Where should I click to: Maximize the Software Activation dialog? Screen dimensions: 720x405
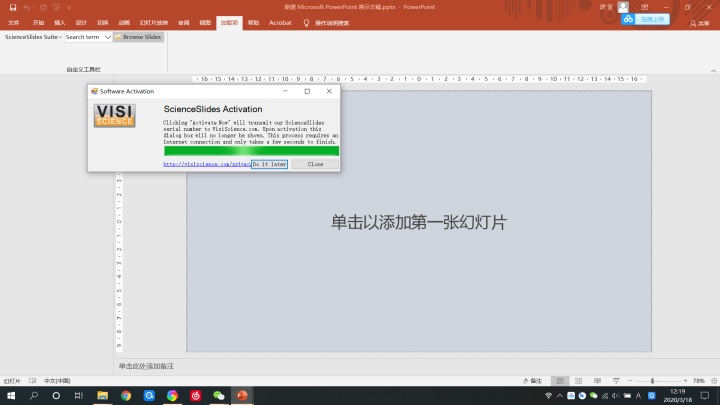(307, 91)
